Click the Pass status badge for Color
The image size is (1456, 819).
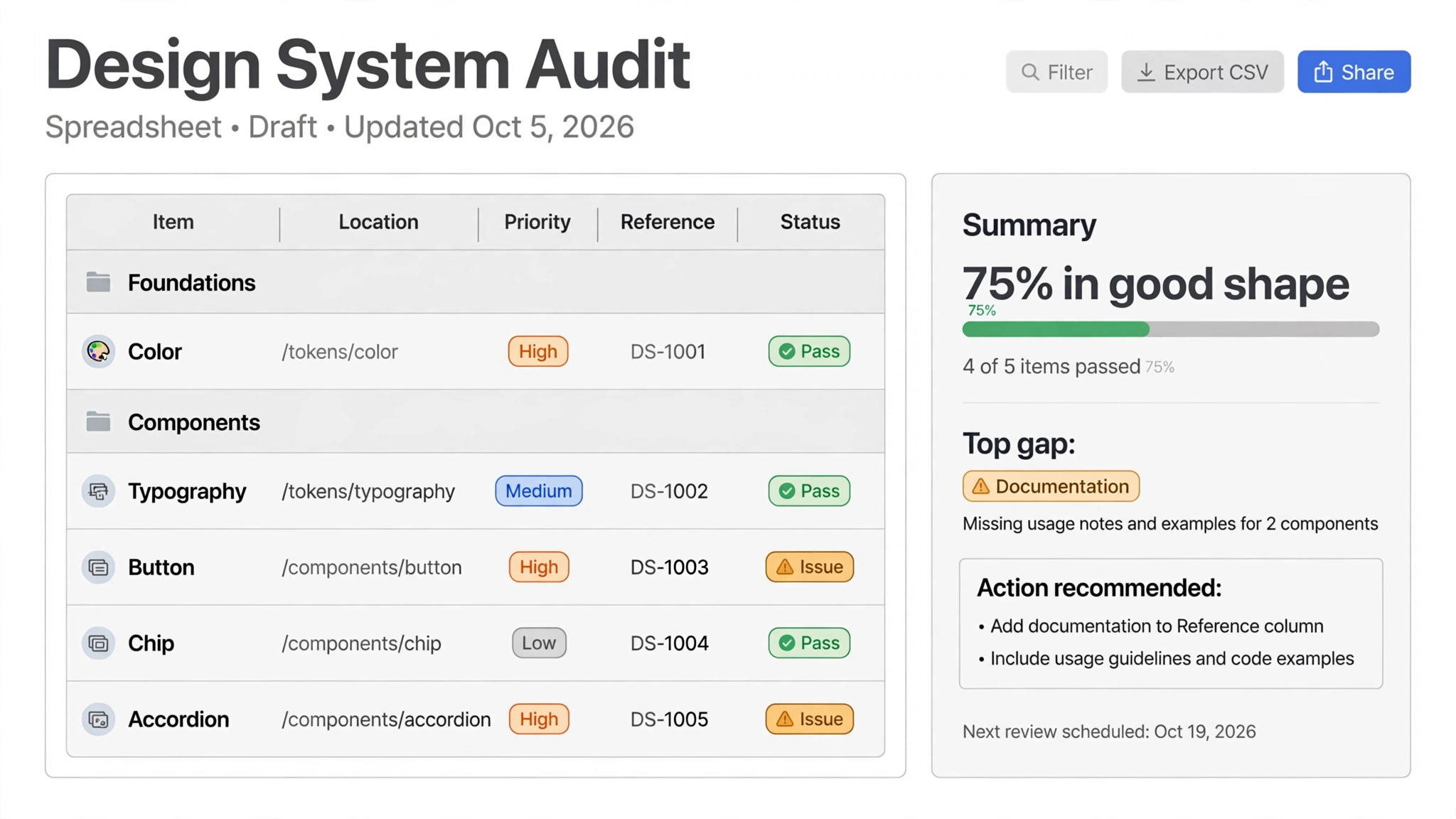tap(809, 351)
